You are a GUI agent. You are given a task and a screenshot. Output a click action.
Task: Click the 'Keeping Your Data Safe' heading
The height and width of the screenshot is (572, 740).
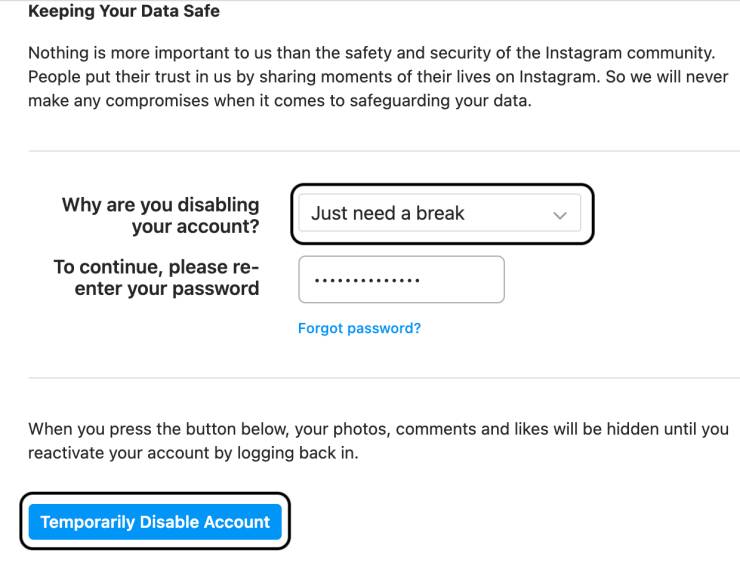click(x=124, y=12)
